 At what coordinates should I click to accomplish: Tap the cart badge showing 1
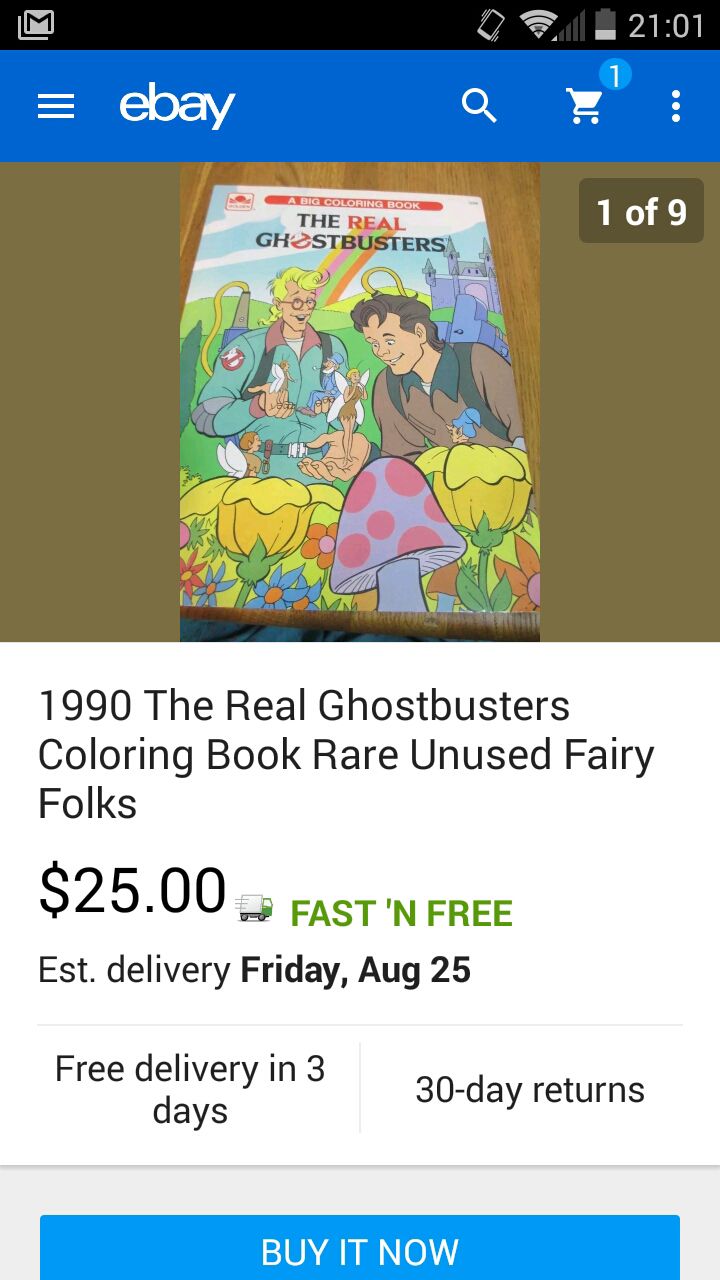pyautogui.click(x=614, y=75)
